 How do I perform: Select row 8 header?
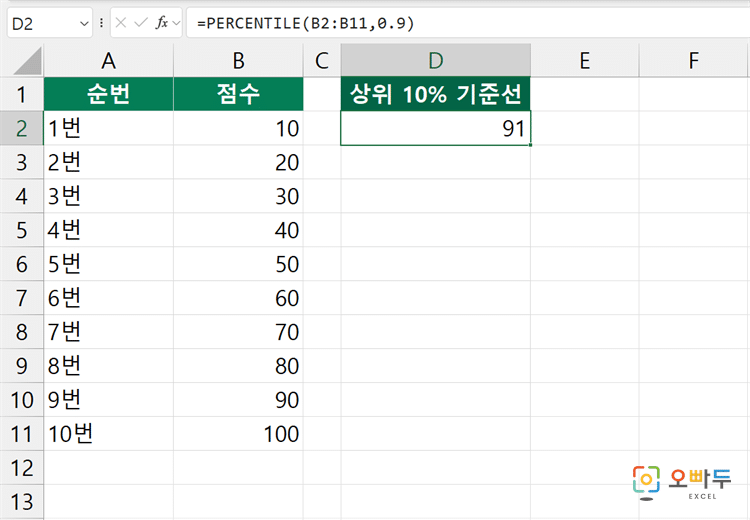tap(22, 332)
